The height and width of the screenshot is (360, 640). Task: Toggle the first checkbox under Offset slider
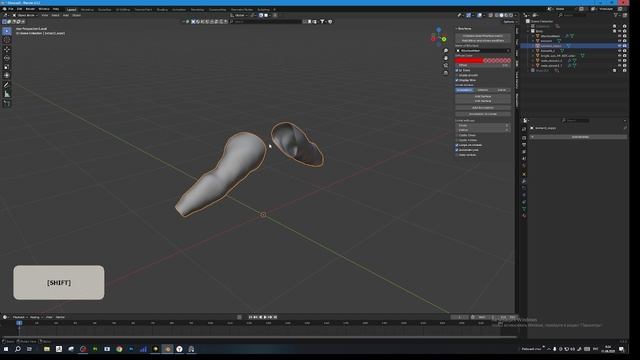tap(457, 70)
